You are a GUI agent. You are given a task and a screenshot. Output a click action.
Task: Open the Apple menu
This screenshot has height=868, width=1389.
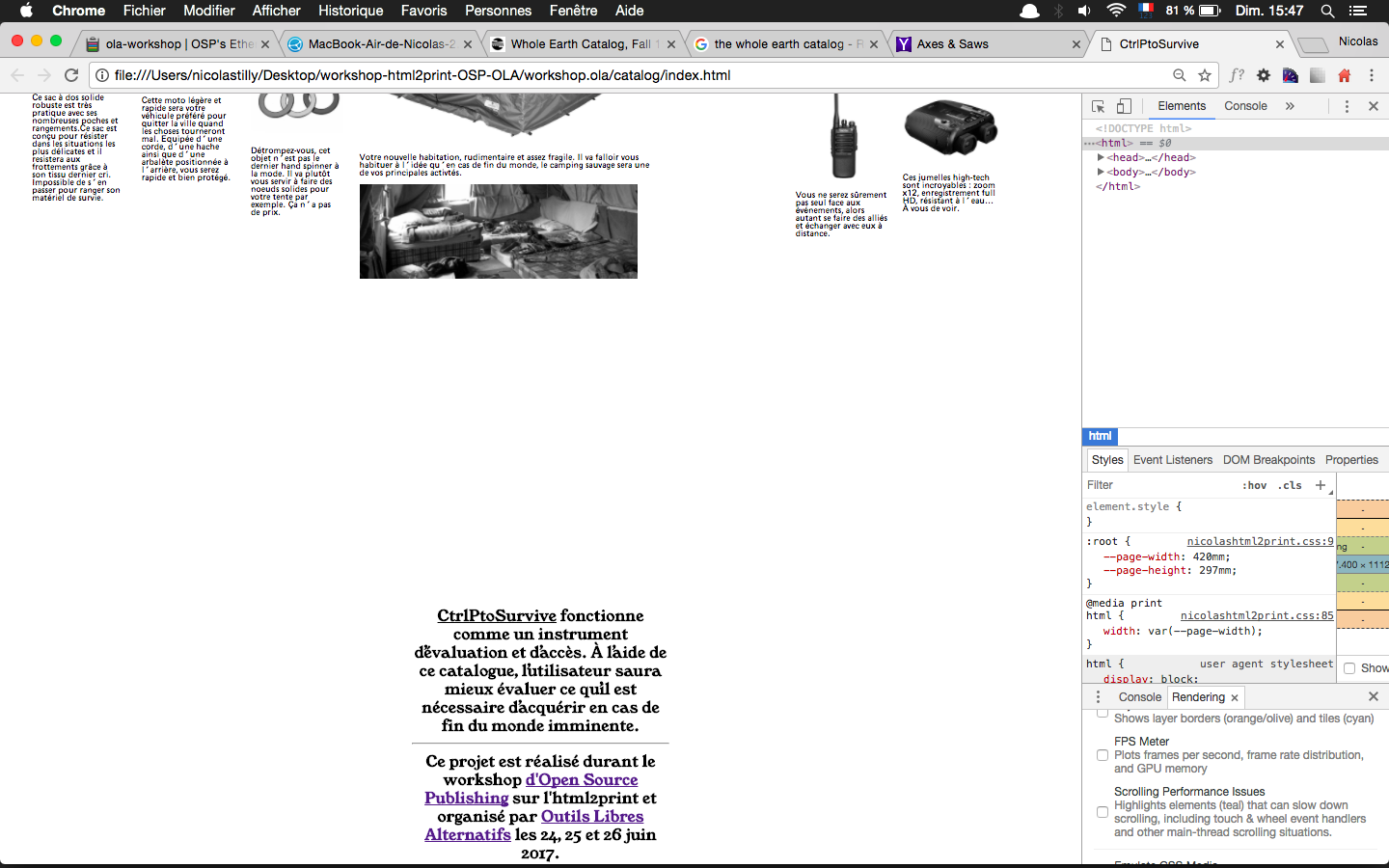pyautogui.click(x=26, y=11)
